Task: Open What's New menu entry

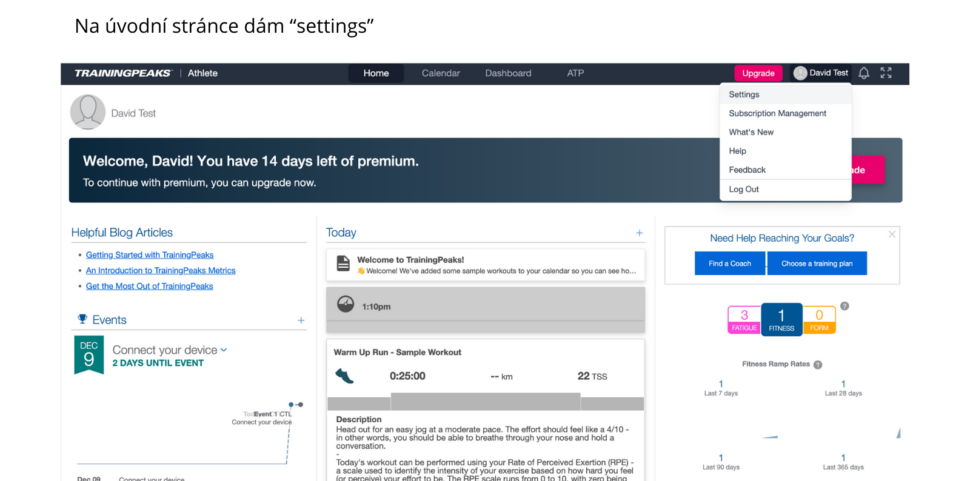Action: [785, 132]
